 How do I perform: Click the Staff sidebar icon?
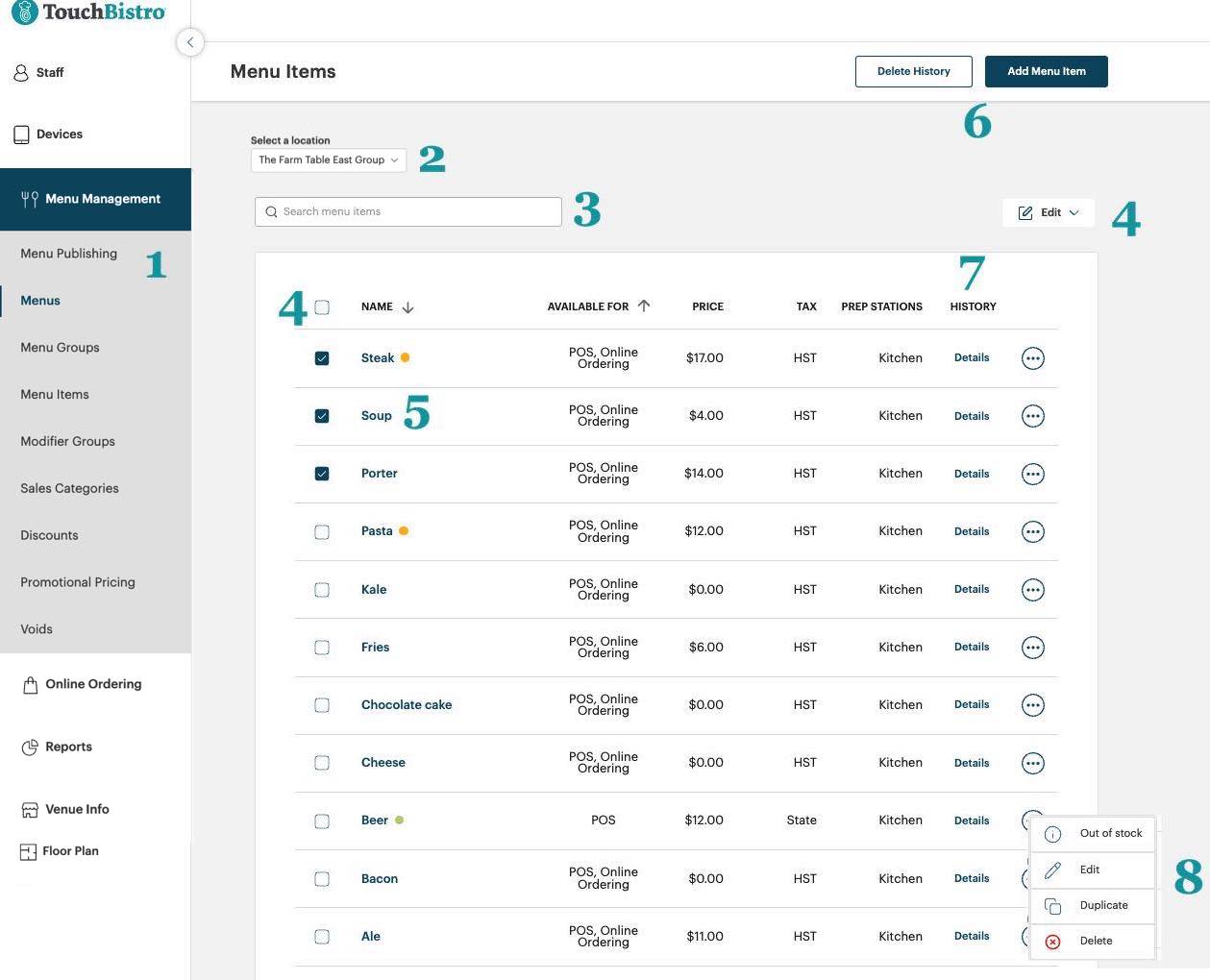(20, 72)
